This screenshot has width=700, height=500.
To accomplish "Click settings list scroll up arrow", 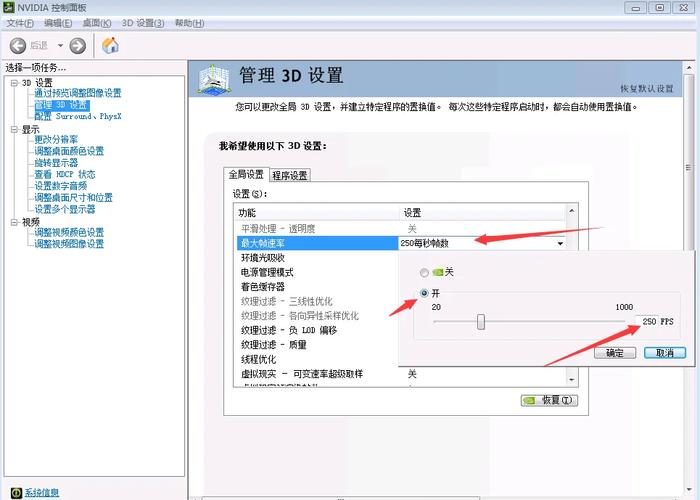I will [571, 211].
